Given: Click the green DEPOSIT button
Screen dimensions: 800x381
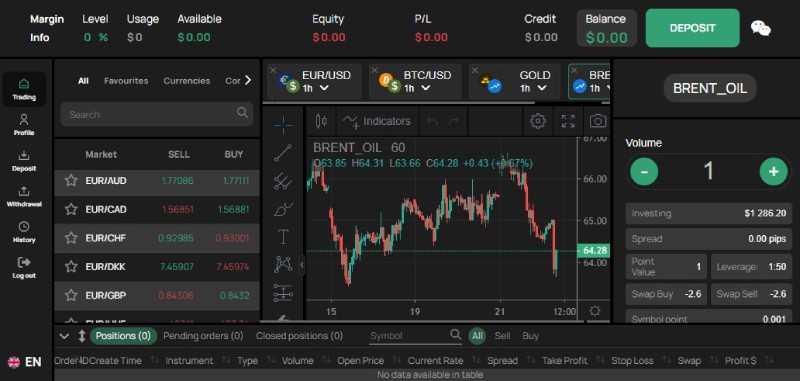Looking at the screenshot, I should click(692, 28).
